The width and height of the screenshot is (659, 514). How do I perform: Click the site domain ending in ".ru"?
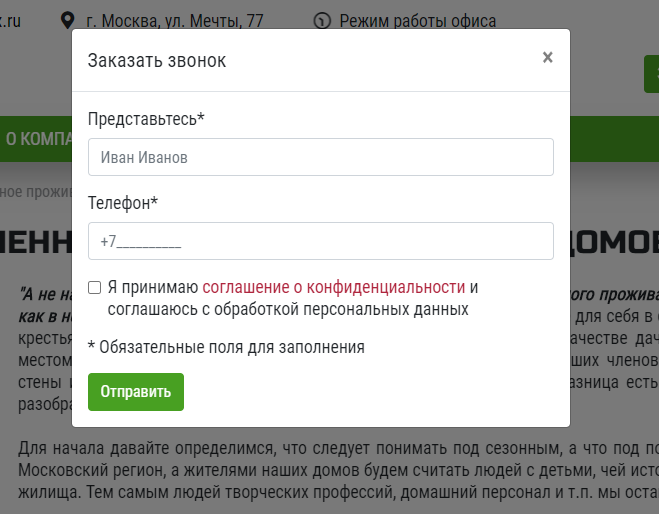click(x=10, y=20)
